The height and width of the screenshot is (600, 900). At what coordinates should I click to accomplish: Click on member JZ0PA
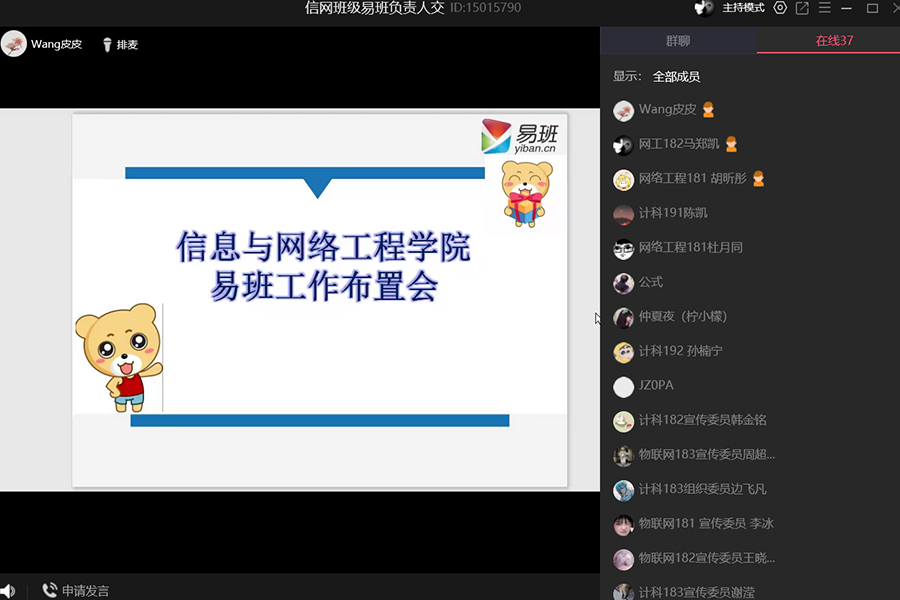tap(656, 386)
